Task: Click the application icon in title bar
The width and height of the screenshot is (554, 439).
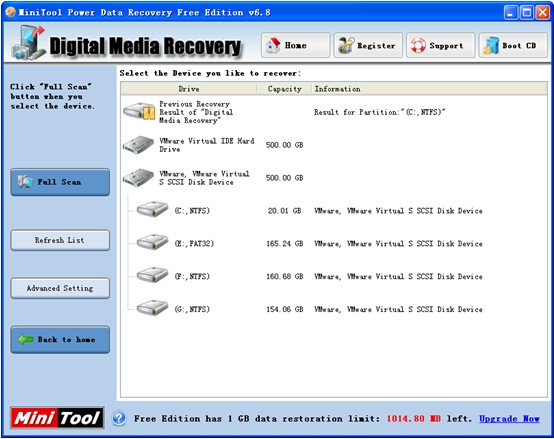Action: (11, 12)
